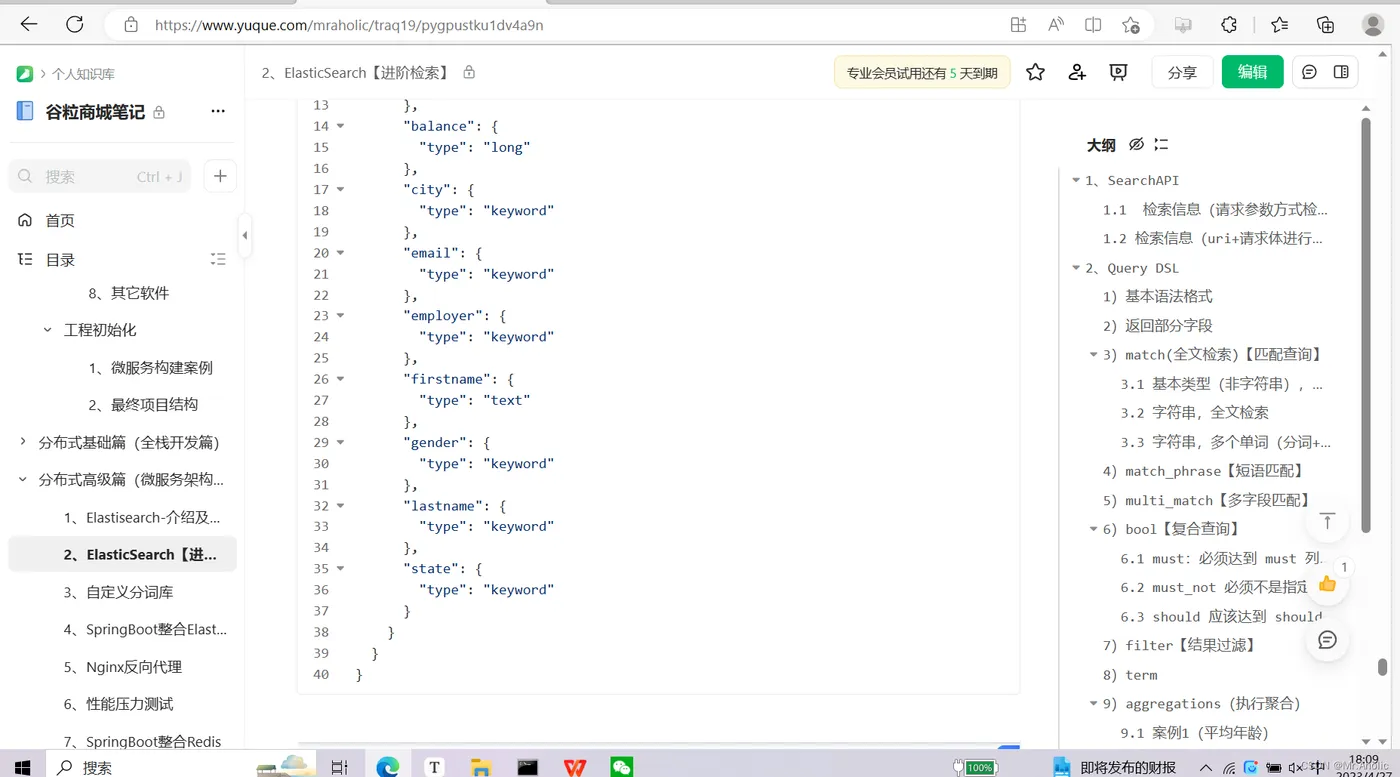Viewport: 1400px width, 777px height.
Task: Open File Explorer from taskbar
Action: pos(481,767)
